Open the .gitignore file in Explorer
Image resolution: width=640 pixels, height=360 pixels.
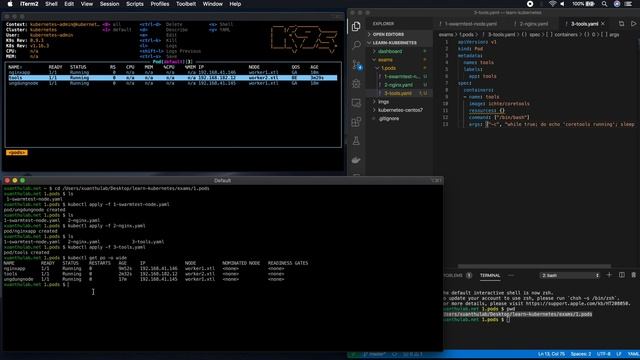click(389, 119)
